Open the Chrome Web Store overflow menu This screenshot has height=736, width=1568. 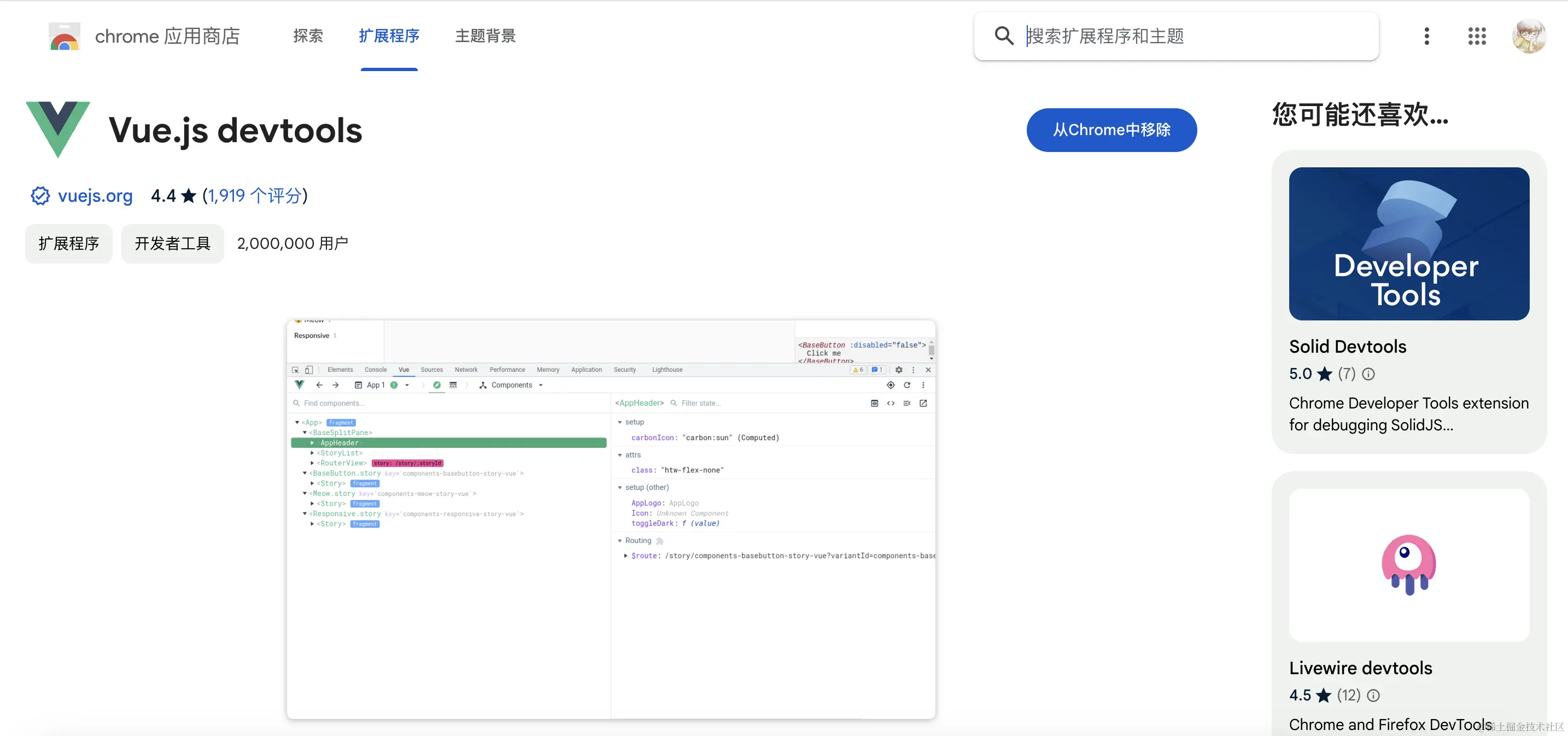click(x=1426, y=36)
